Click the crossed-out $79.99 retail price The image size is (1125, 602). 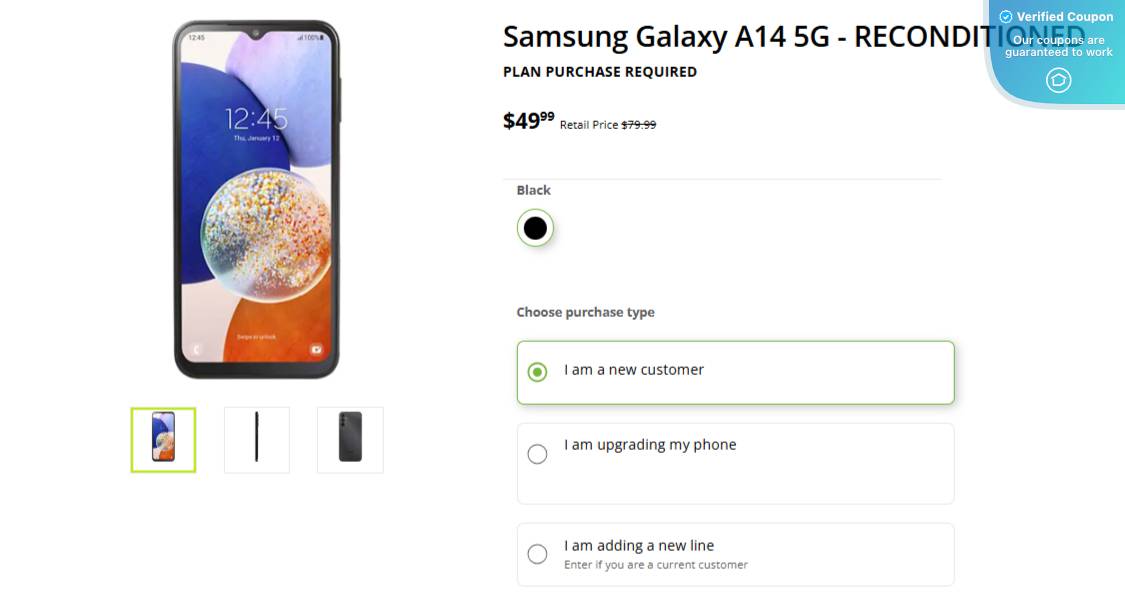tap(639, 125)
